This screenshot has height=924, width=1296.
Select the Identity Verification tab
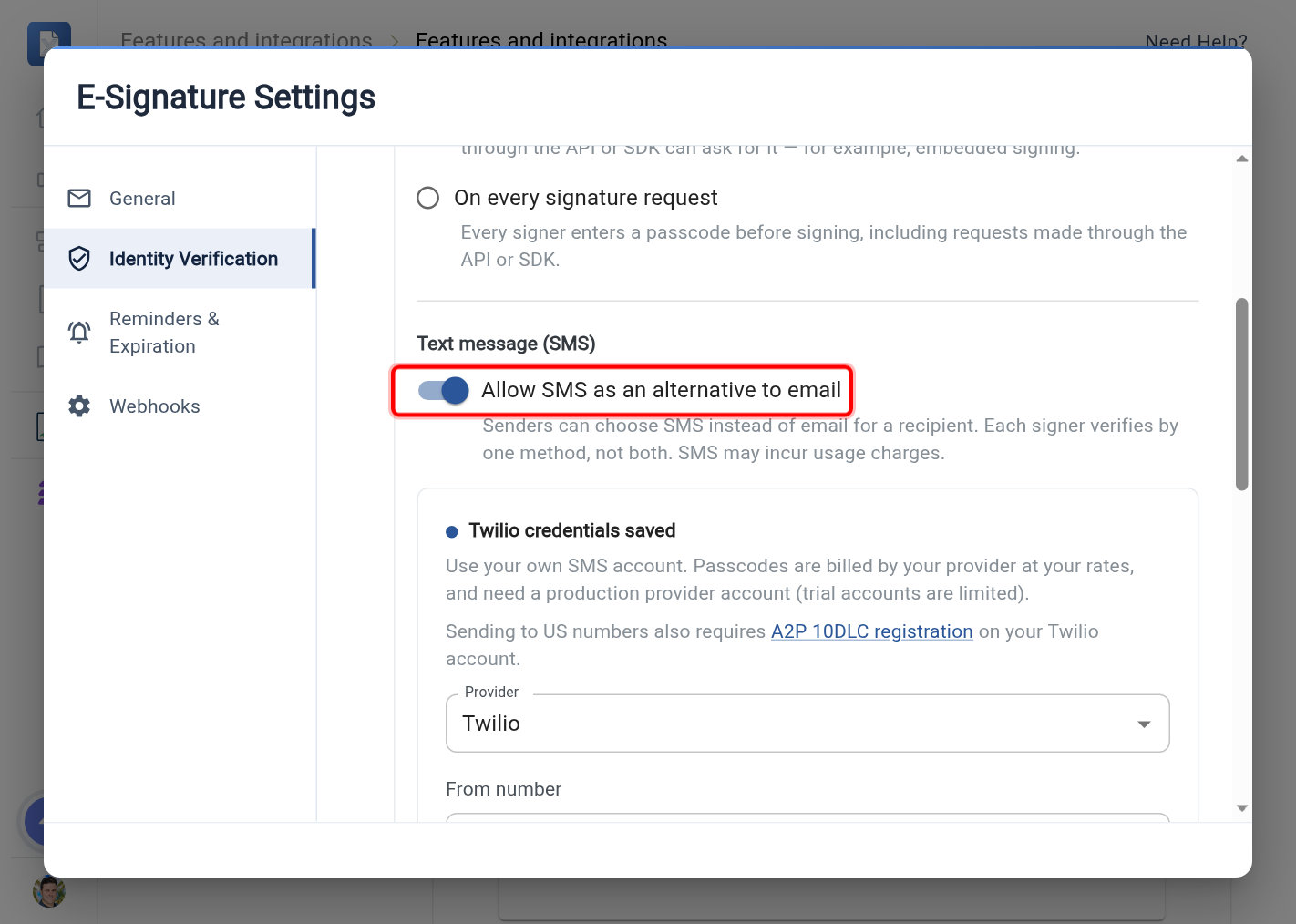pyautogui.click(x=180, y=259)
